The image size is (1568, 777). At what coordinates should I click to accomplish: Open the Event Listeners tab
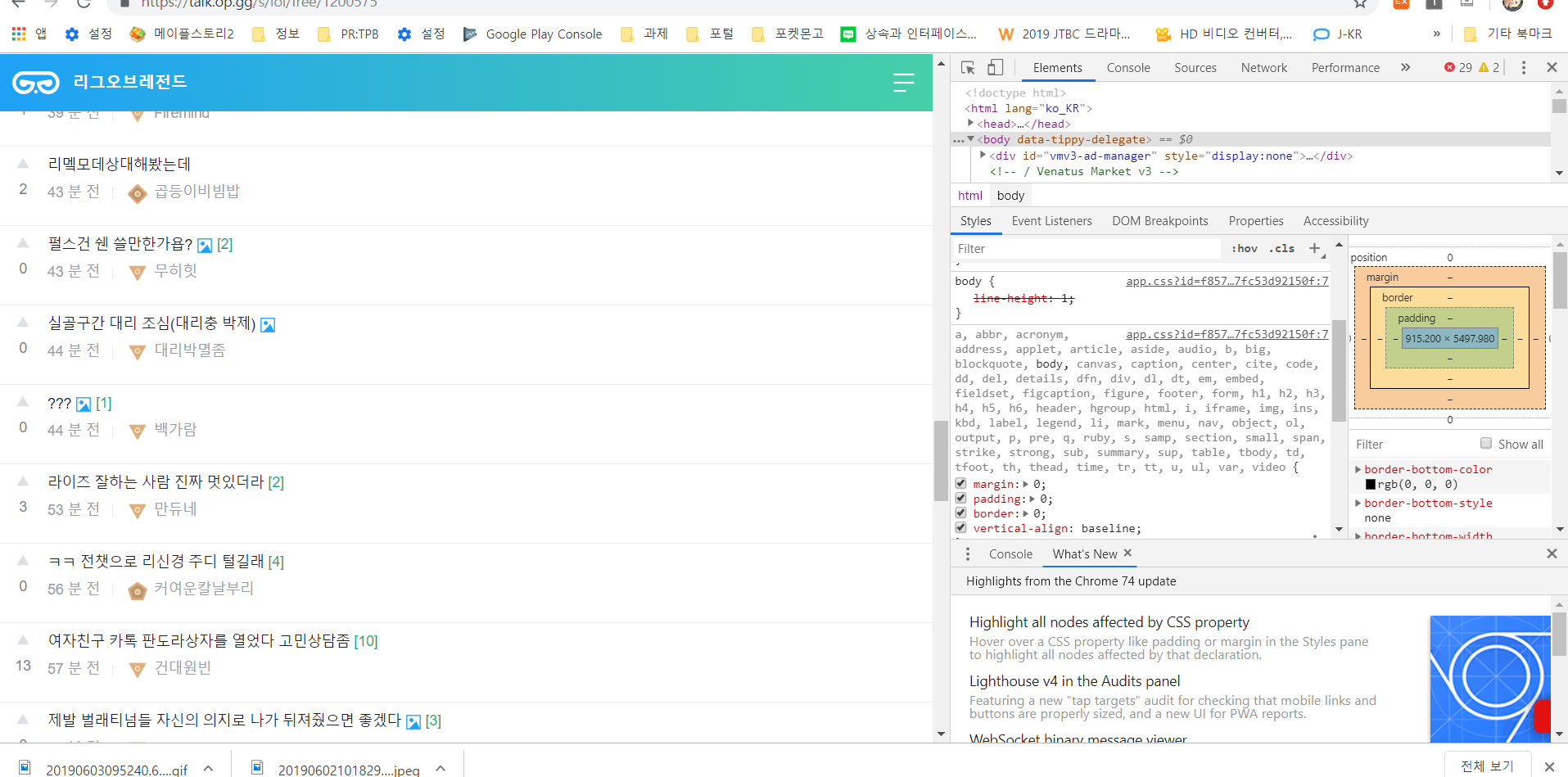(x=1051, y=221)
